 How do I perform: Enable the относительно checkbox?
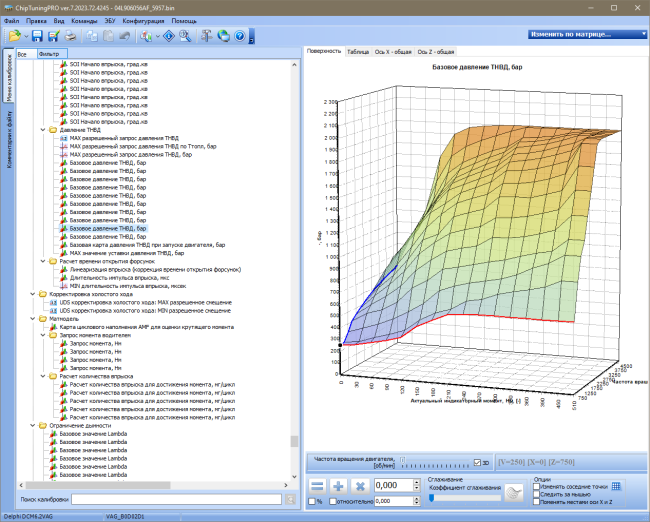(x=332, y=501)
